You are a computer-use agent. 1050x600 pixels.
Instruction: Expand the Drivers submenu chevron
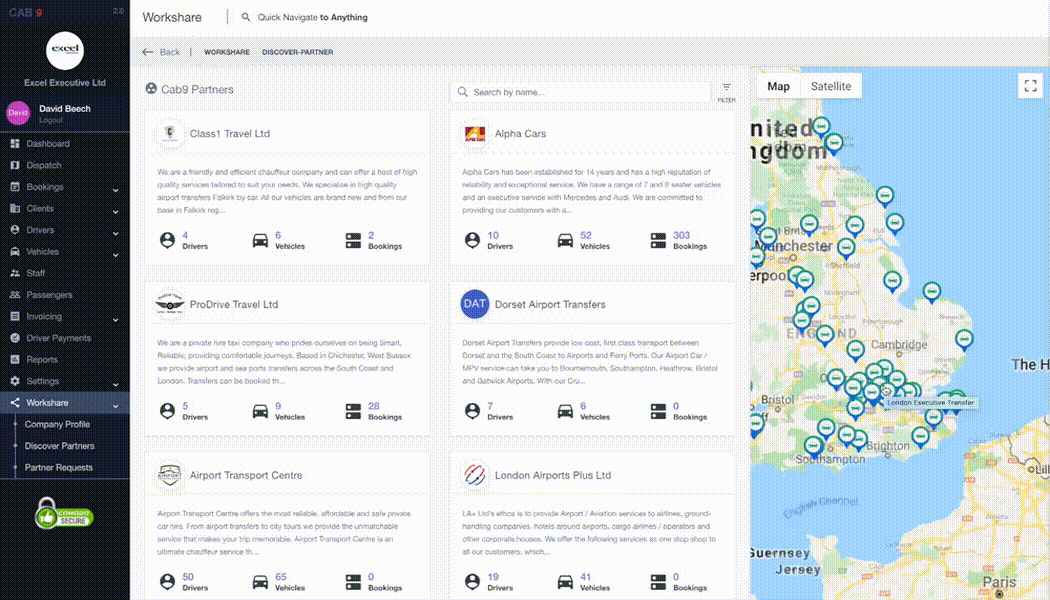pyautogui.click(x=115, y=232)
